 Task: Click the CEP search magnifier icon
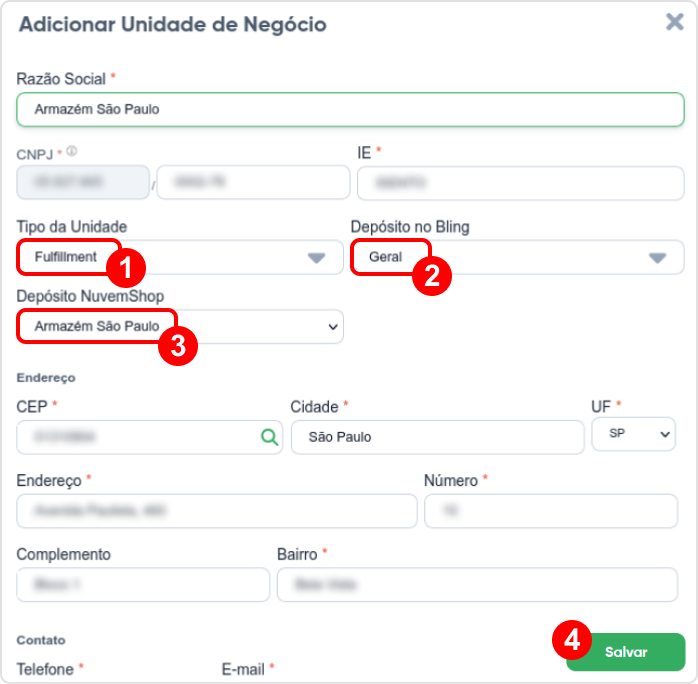click(x=269, y=437)
